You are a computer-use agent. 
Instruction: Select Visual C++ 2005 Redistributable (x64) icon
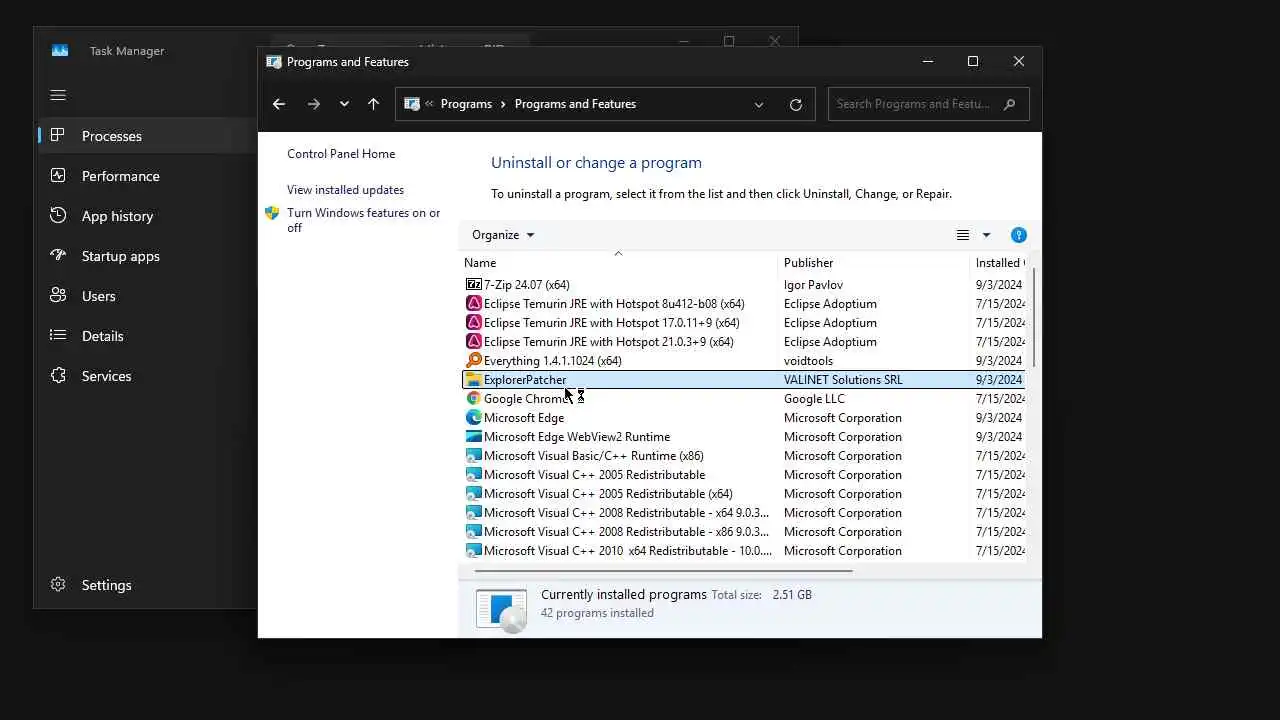474,494
